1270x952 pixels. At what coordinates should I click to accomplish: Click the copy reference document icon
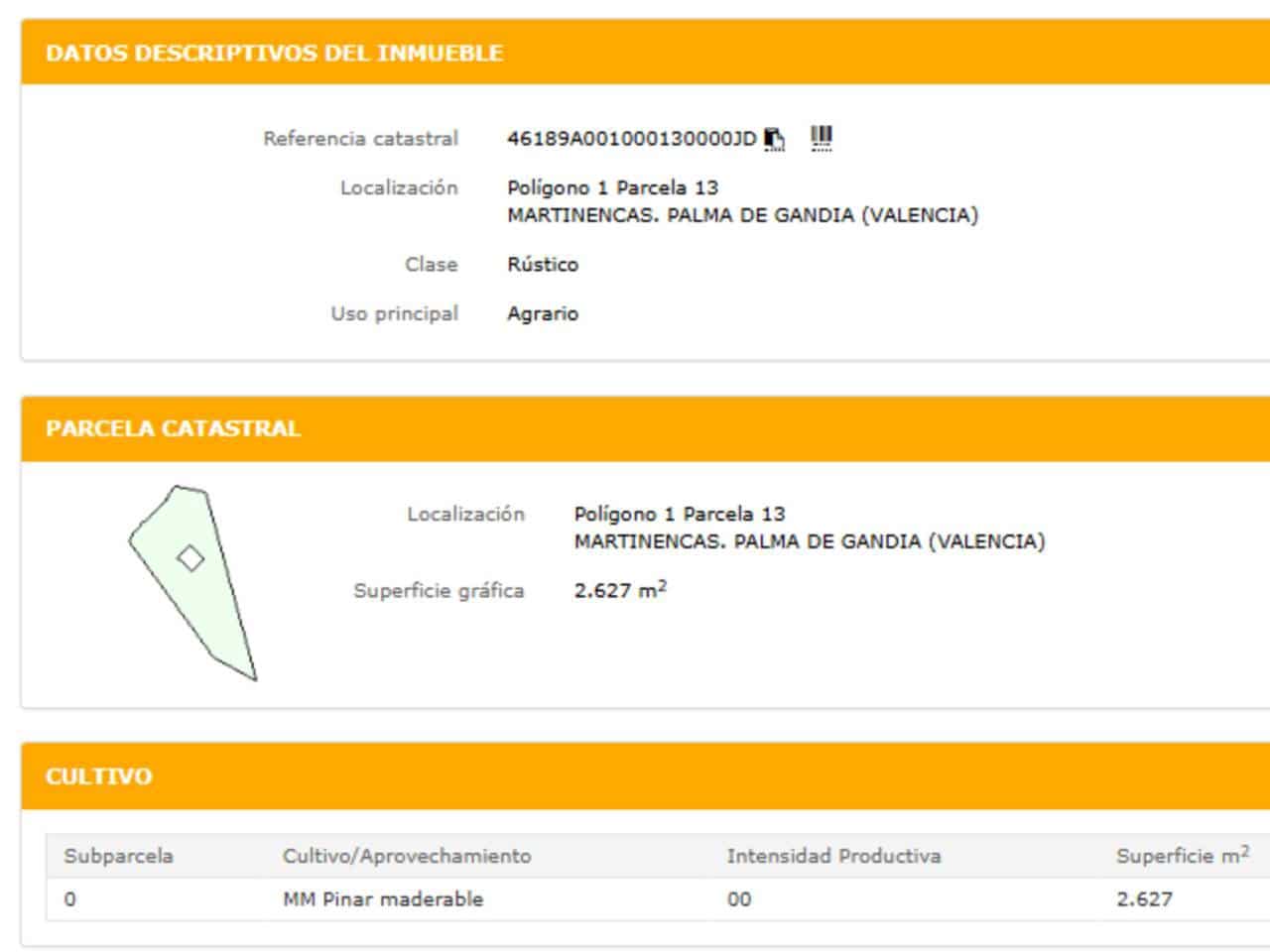click(x=774, y=140)
